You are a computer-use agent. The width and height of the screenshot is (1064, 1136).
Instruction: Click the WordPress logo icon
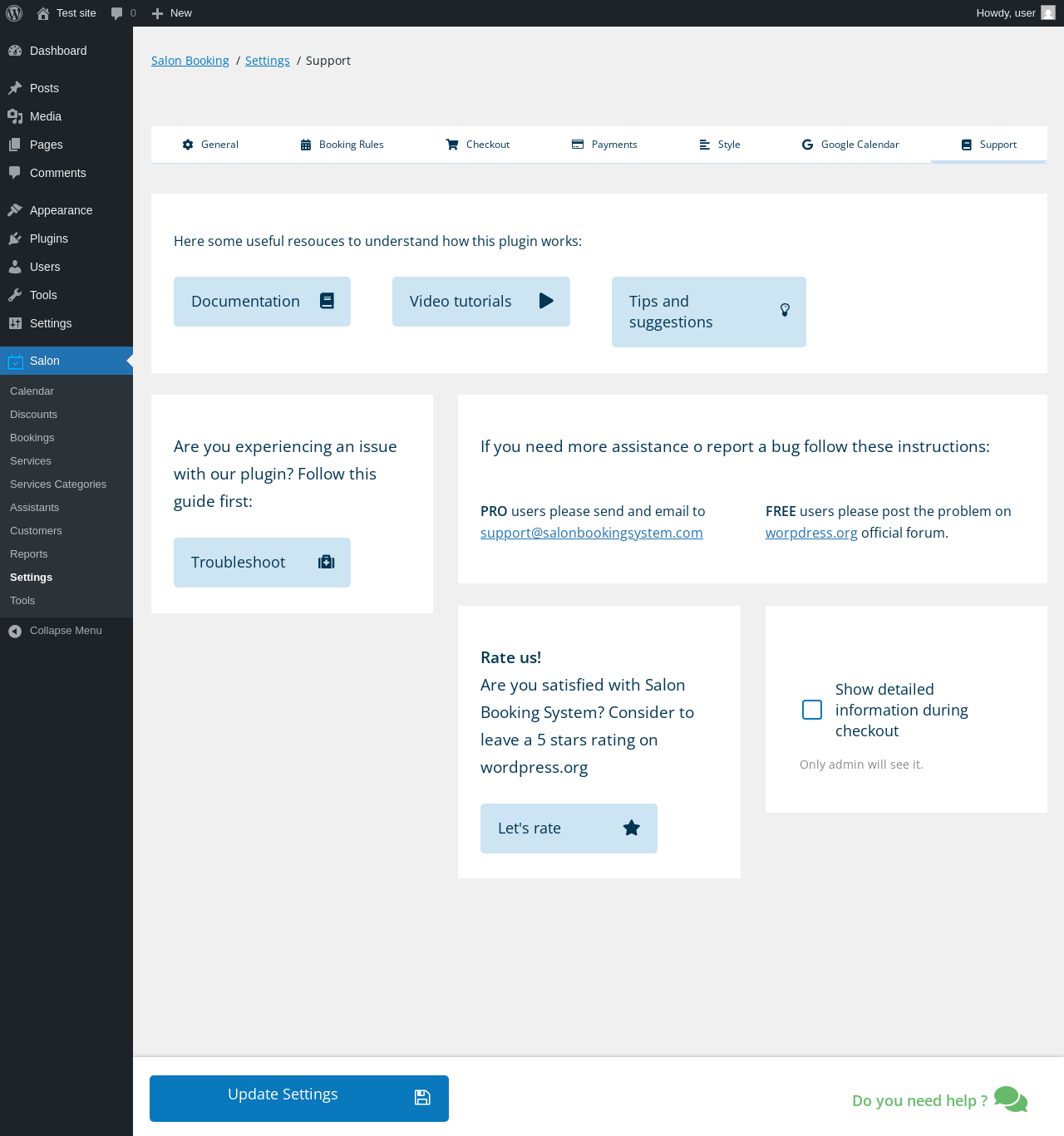(x=14, y=13)
